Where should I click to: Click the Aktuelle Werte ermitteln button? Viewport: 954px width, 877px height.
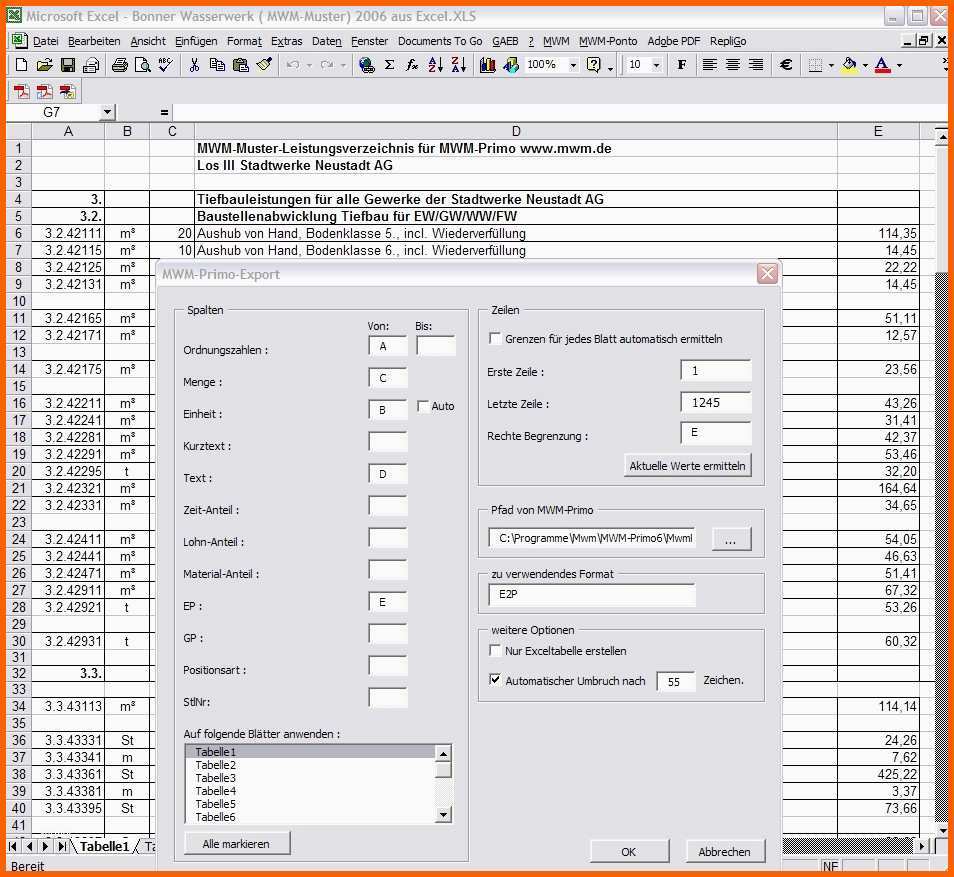pos(687,466)
